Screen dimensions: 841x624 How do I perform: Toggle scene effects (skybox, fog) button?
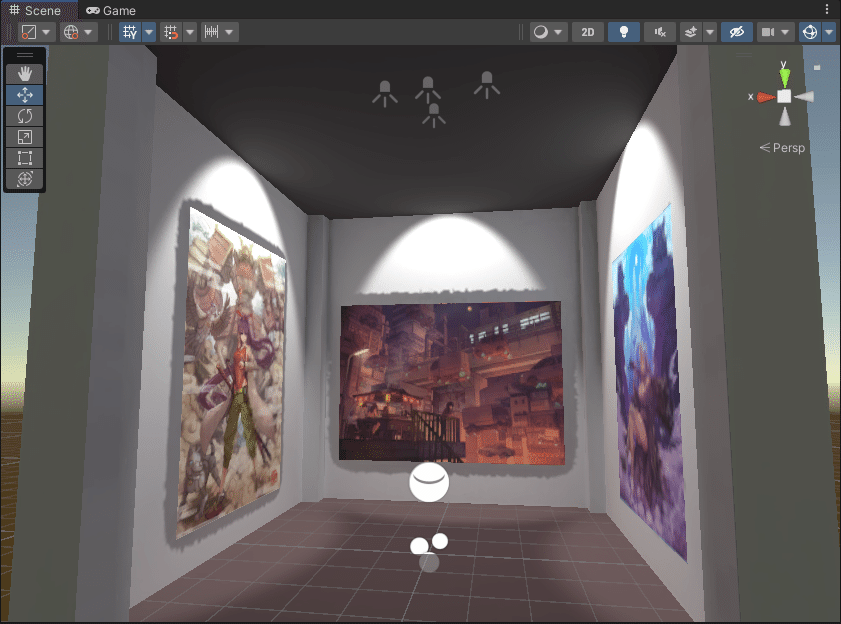691,32
